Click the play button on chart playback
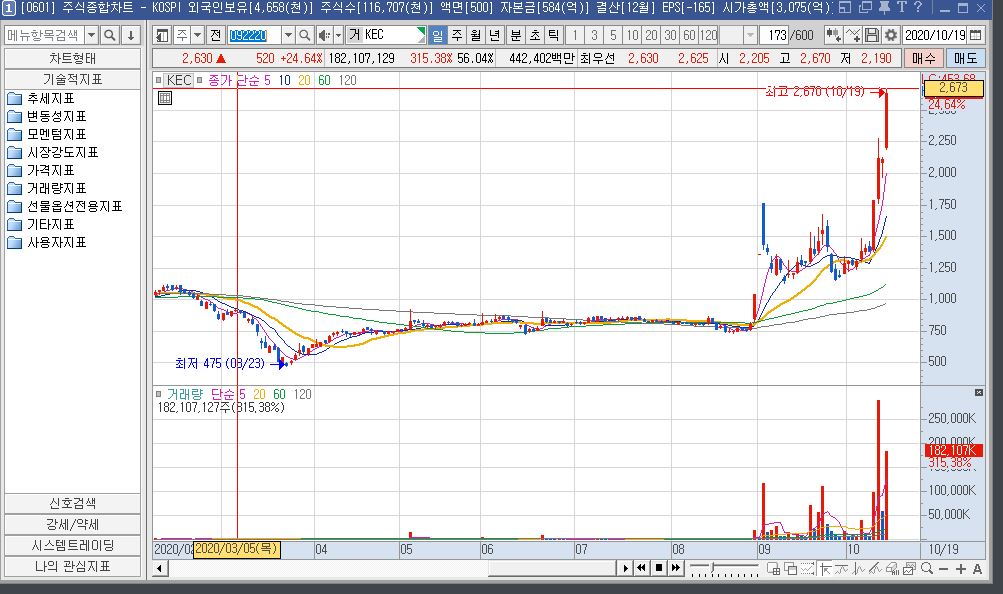This screenshot has width=1003, height=594. click(x=626, y=568)
